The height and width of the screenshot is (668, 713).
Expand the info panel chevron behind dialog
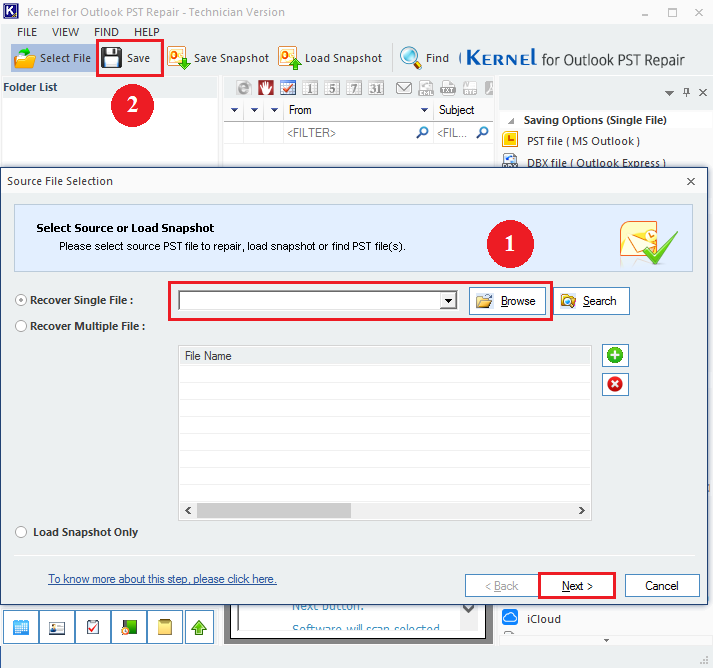click(x=468, y=608)
